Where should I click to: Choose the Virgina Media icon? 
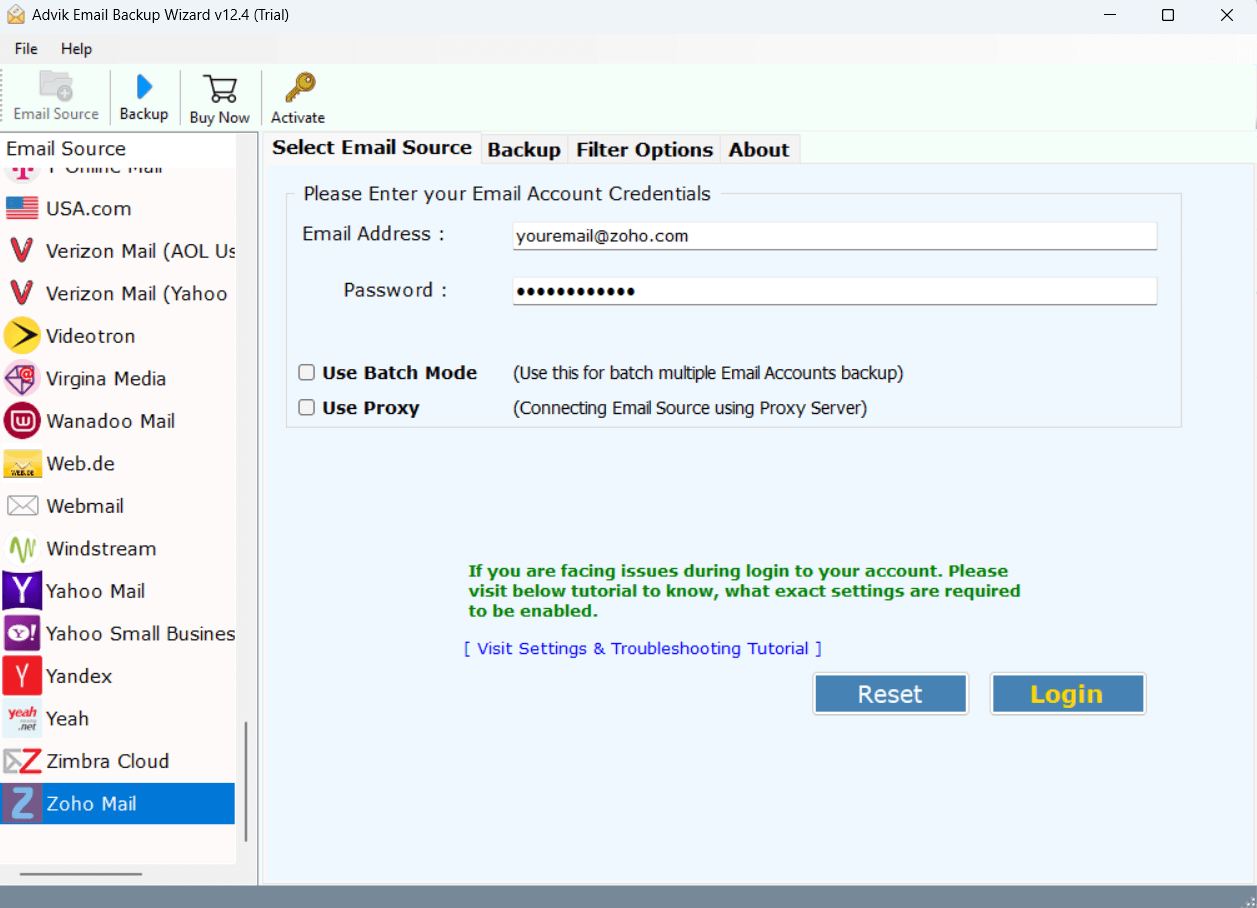coord(22,378)
